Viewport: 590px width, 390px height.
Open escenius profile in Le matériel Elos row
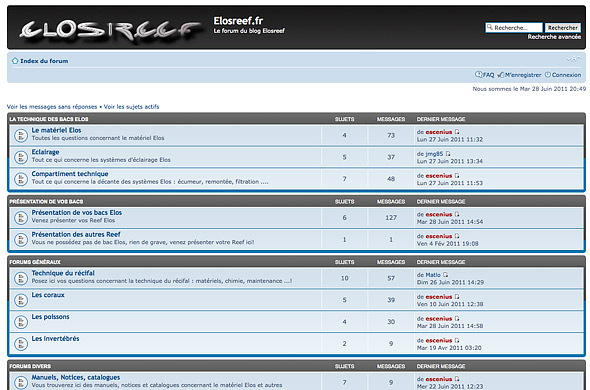[x=439, y=132]
